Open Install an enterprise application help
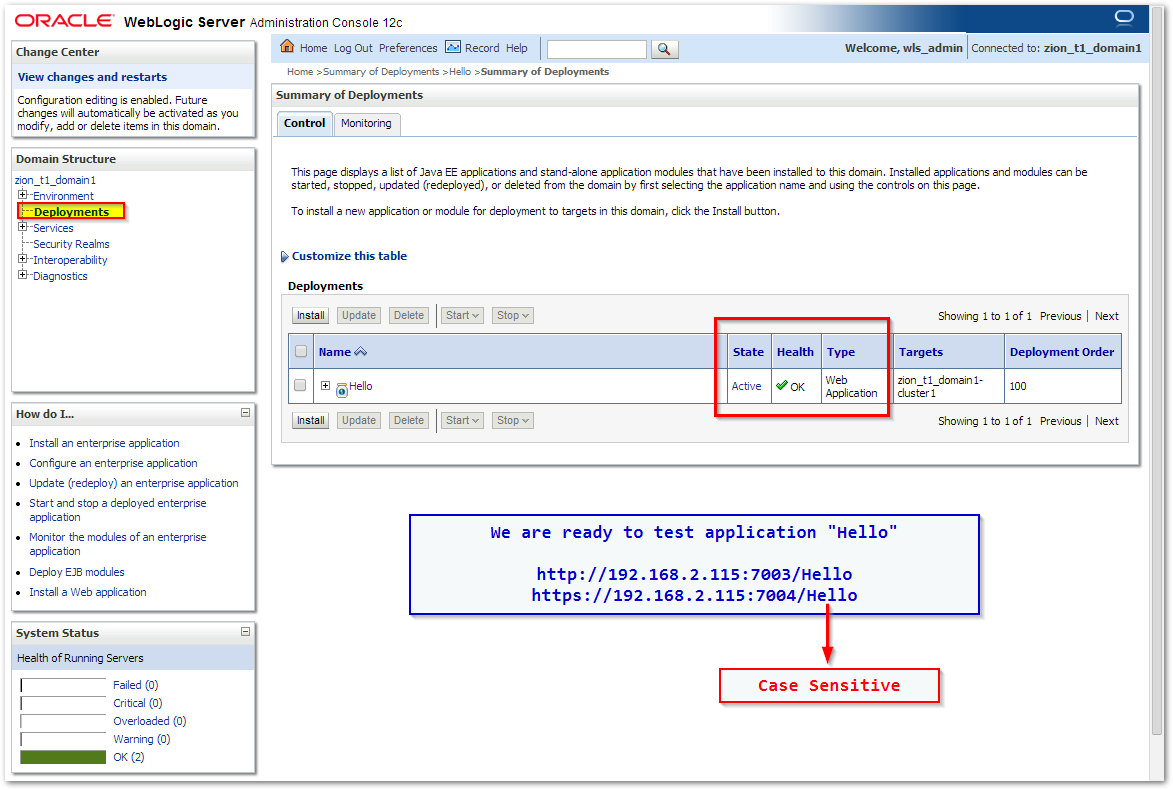 (x=104, y=443)
